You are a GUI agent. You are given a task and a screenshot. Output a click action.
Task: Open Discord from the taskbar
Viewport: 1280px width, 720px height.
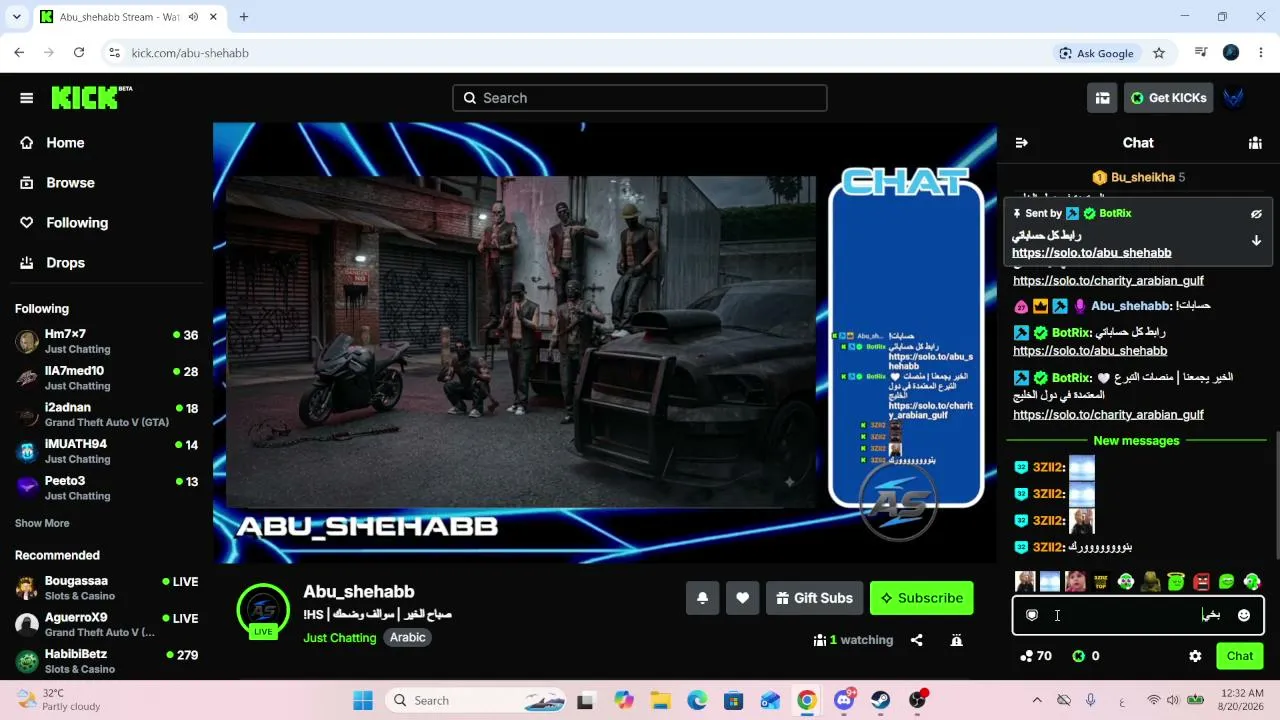(x=844, y=700)
